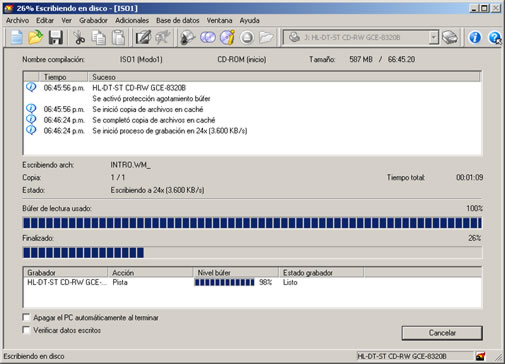Image resolution: width=505 pixels, height=364 pixels.
Task: Click the Nero icon in the status bar
Action: point(480,356)
